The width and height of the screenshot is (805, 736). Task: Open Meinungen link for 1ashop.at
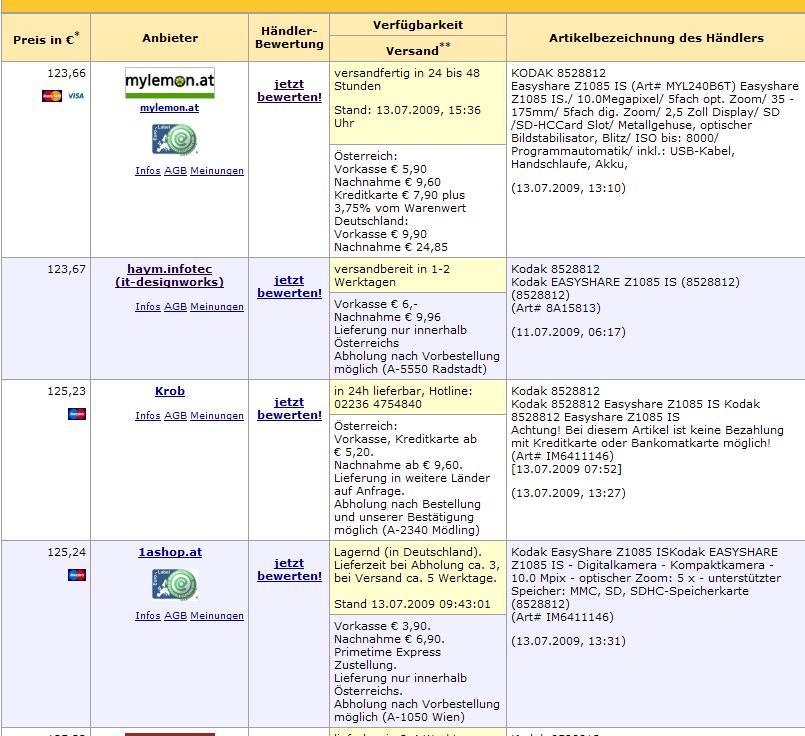(217, 616)
